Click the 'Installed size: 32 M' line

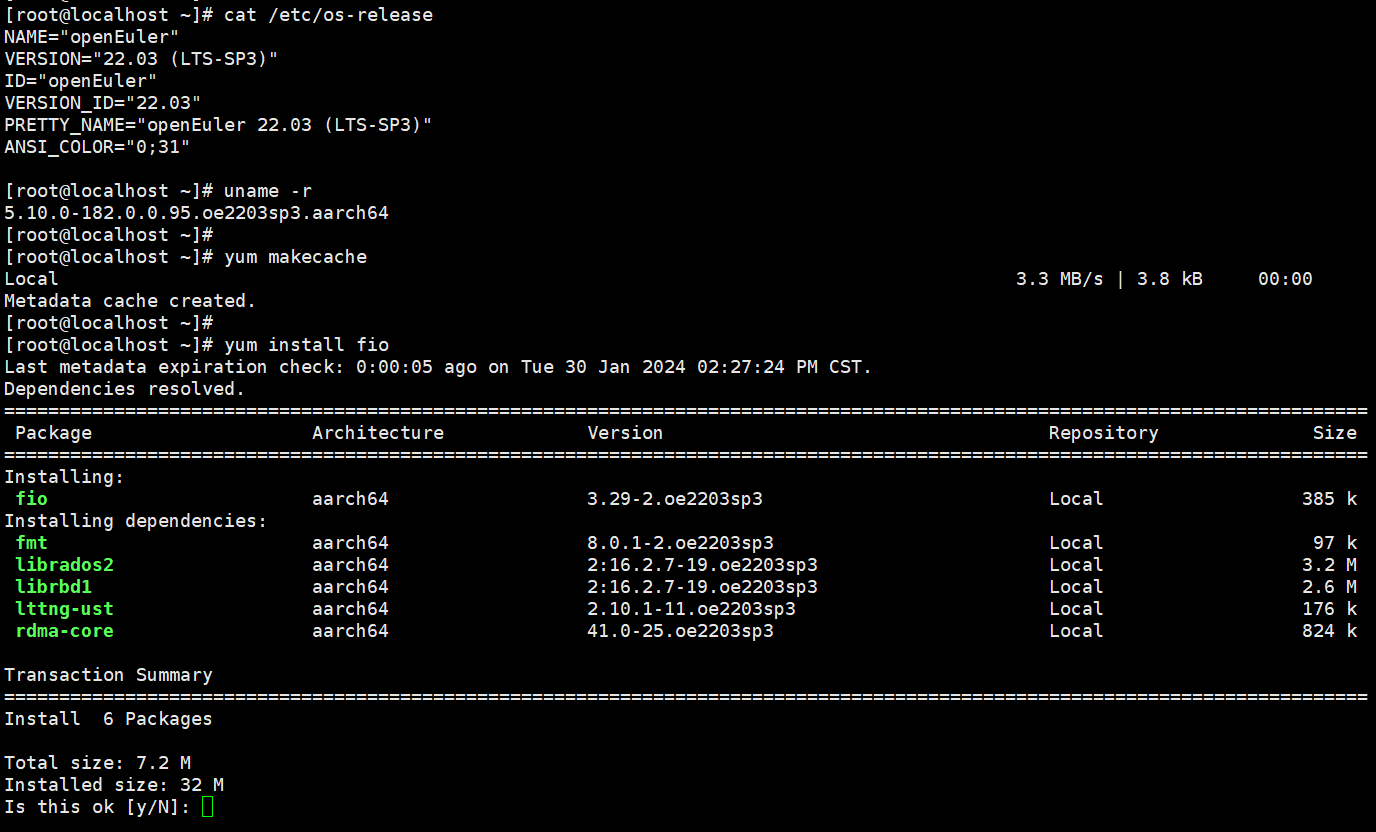(x=114, y=784)
